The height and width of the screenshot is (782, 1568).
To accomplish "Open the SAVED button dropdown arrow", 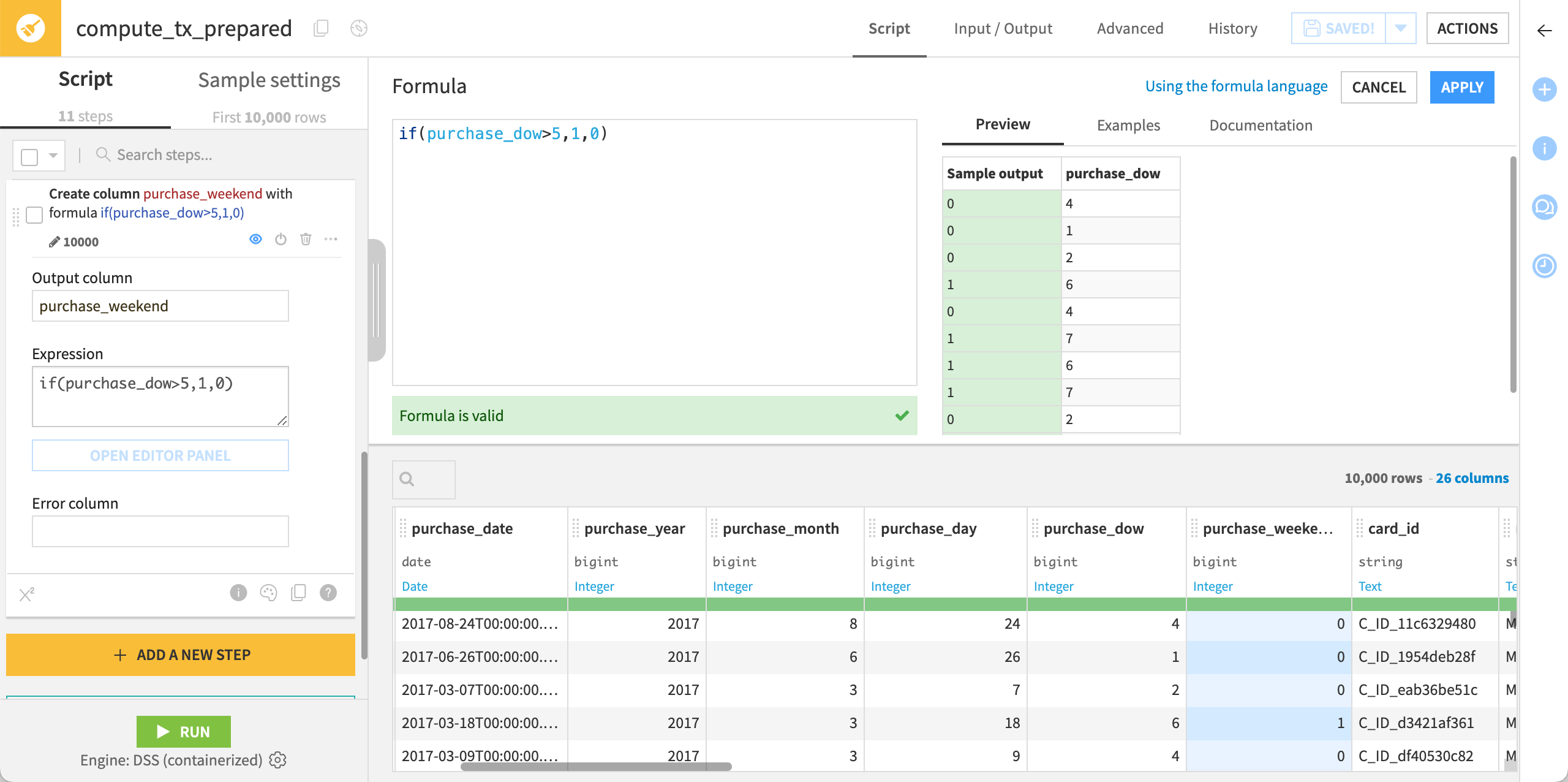I will click(1401, 28).
